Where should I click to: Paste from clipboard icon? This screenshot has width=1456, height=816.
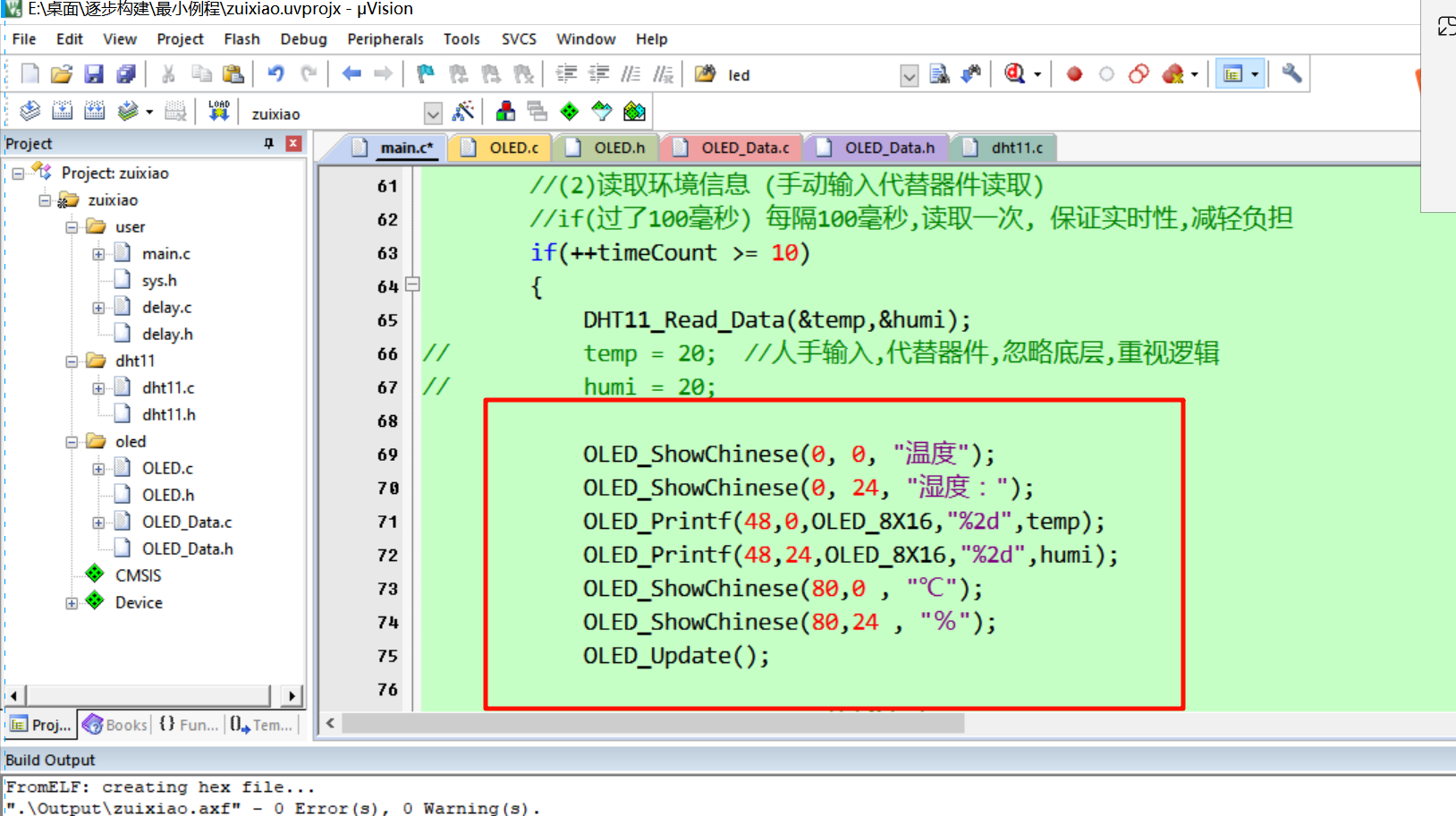(x=233, y=74)
